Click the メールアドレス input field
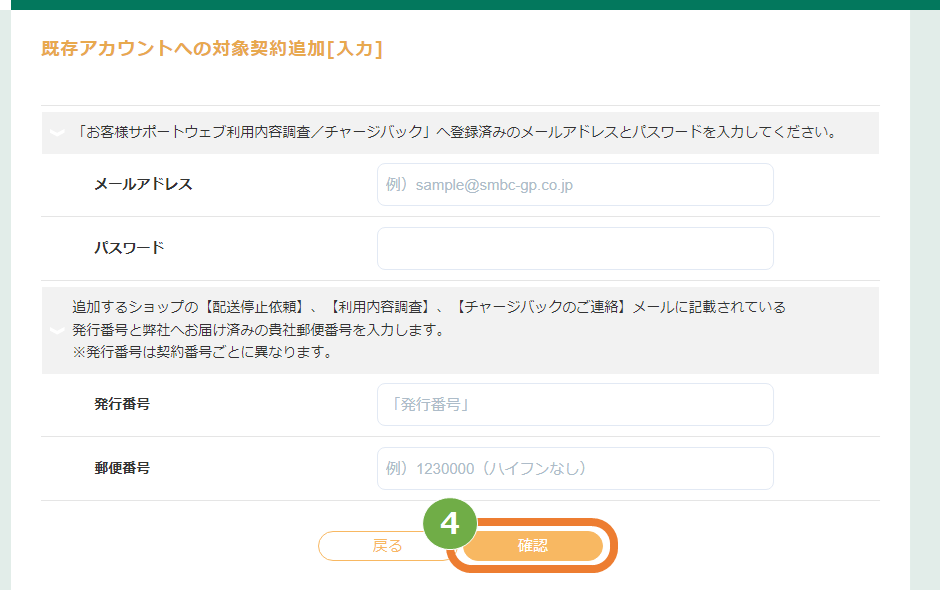 575,185
